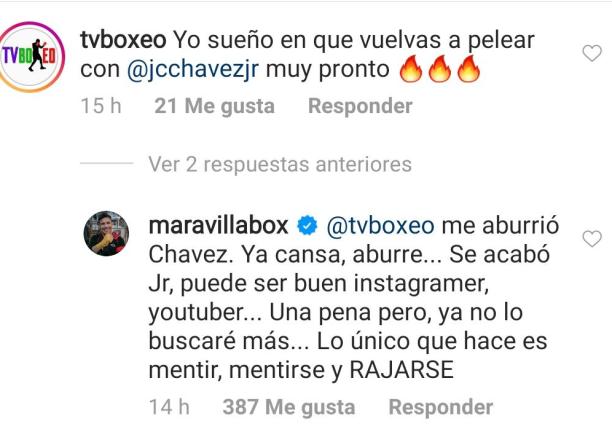View the 387 Me gusta likes list
The height and width of the screenshot is (437, 612).
[289, 407]
